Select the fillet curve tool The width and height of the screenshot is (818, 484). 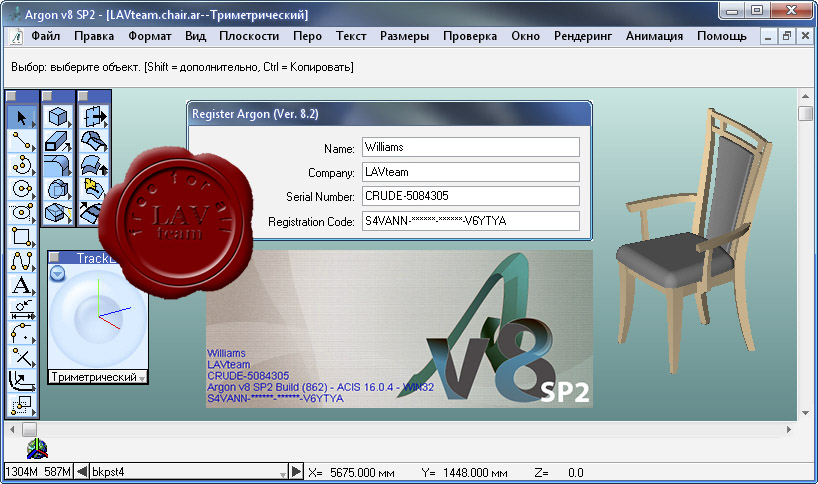pos(22,333)
